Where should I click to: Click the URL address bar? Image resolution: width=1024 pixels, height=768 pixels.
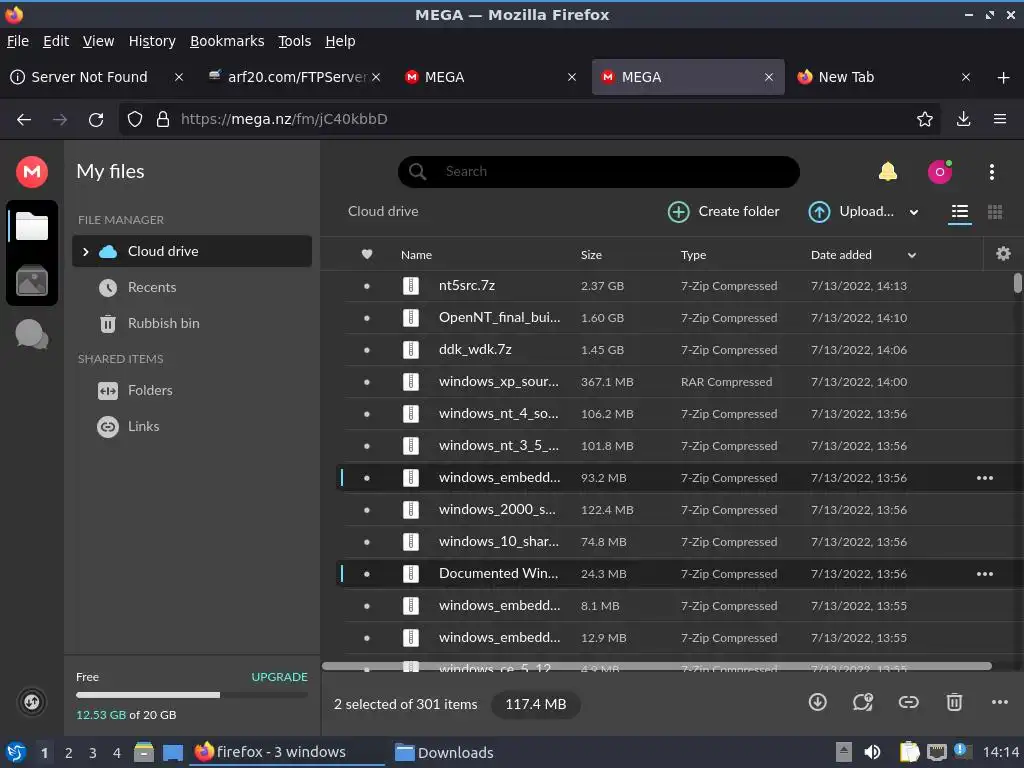529,119
